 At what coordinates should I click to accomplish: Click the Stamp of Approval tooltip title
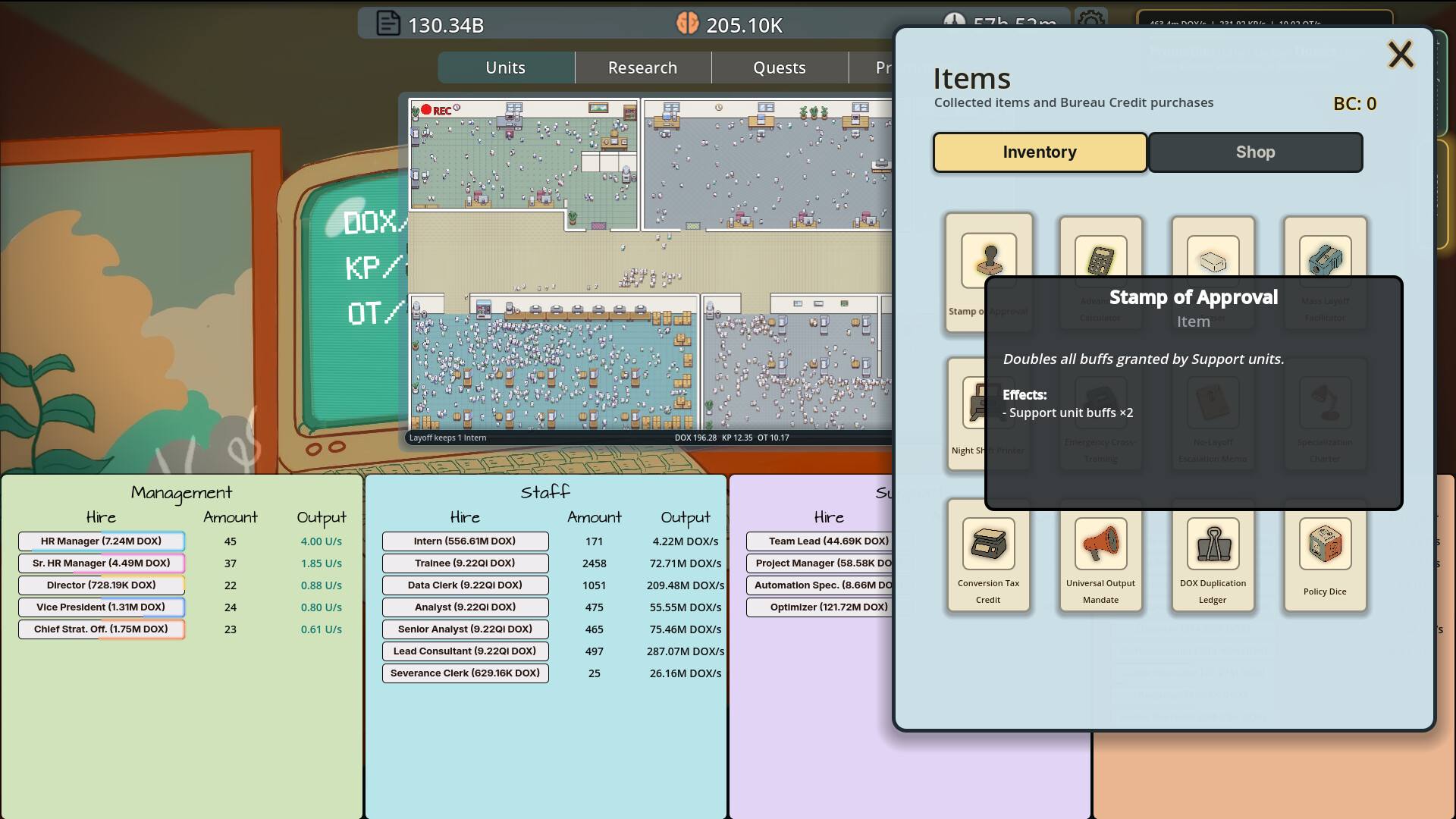[1194, 297]
